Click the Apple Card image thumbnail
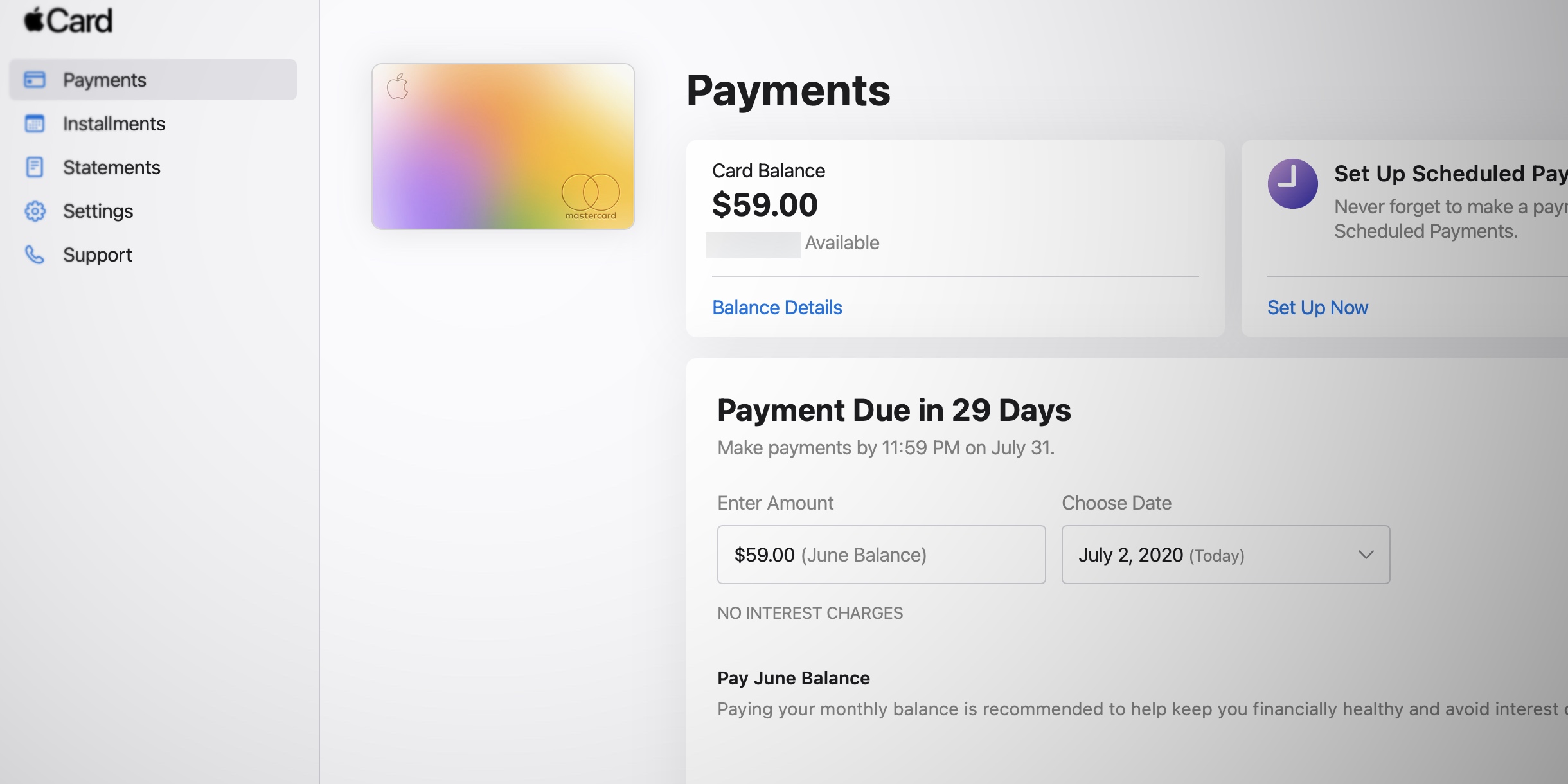Viewport: 1568px width, 784px height. tap(503, 147)
